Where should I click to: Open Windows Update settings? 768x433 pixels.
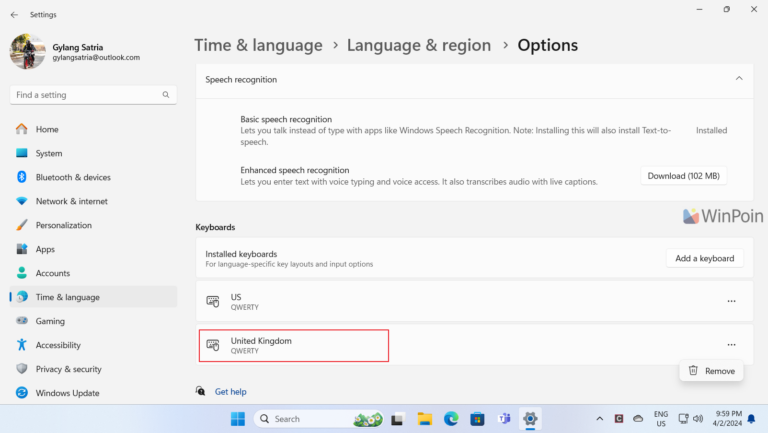[93, 393]
